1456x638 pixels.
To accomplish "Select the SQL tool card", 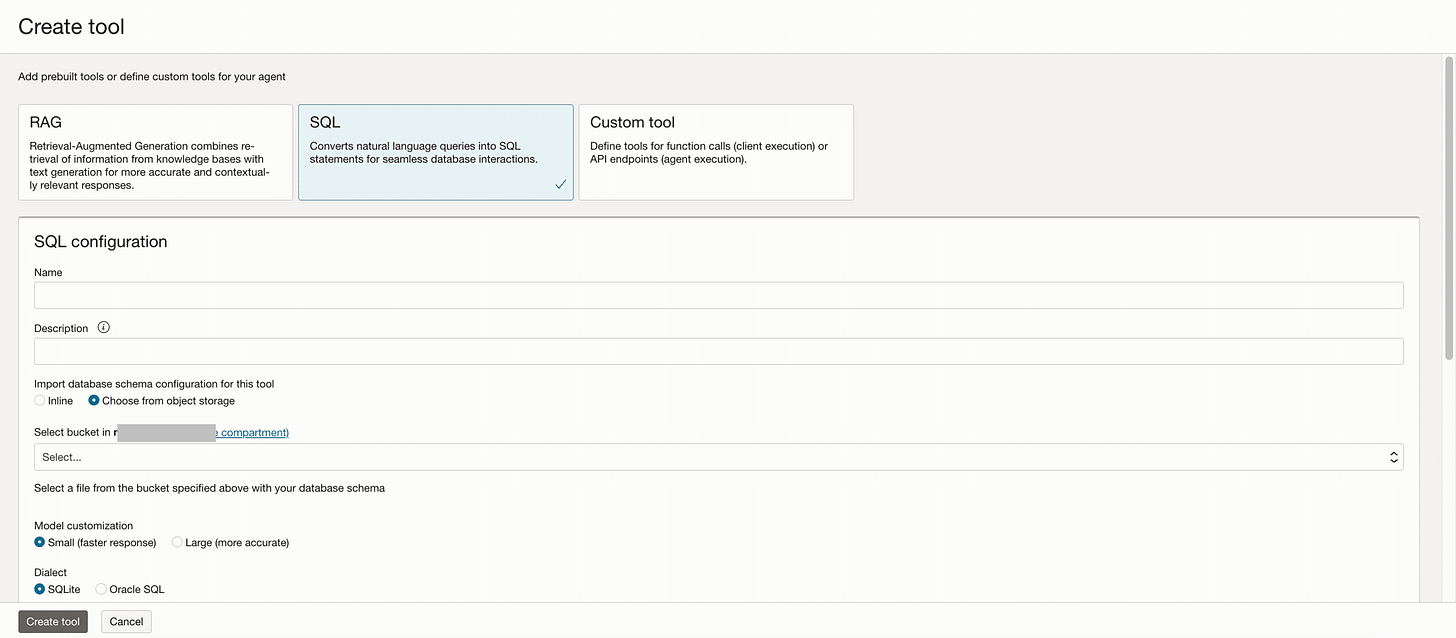I will 436,152.
